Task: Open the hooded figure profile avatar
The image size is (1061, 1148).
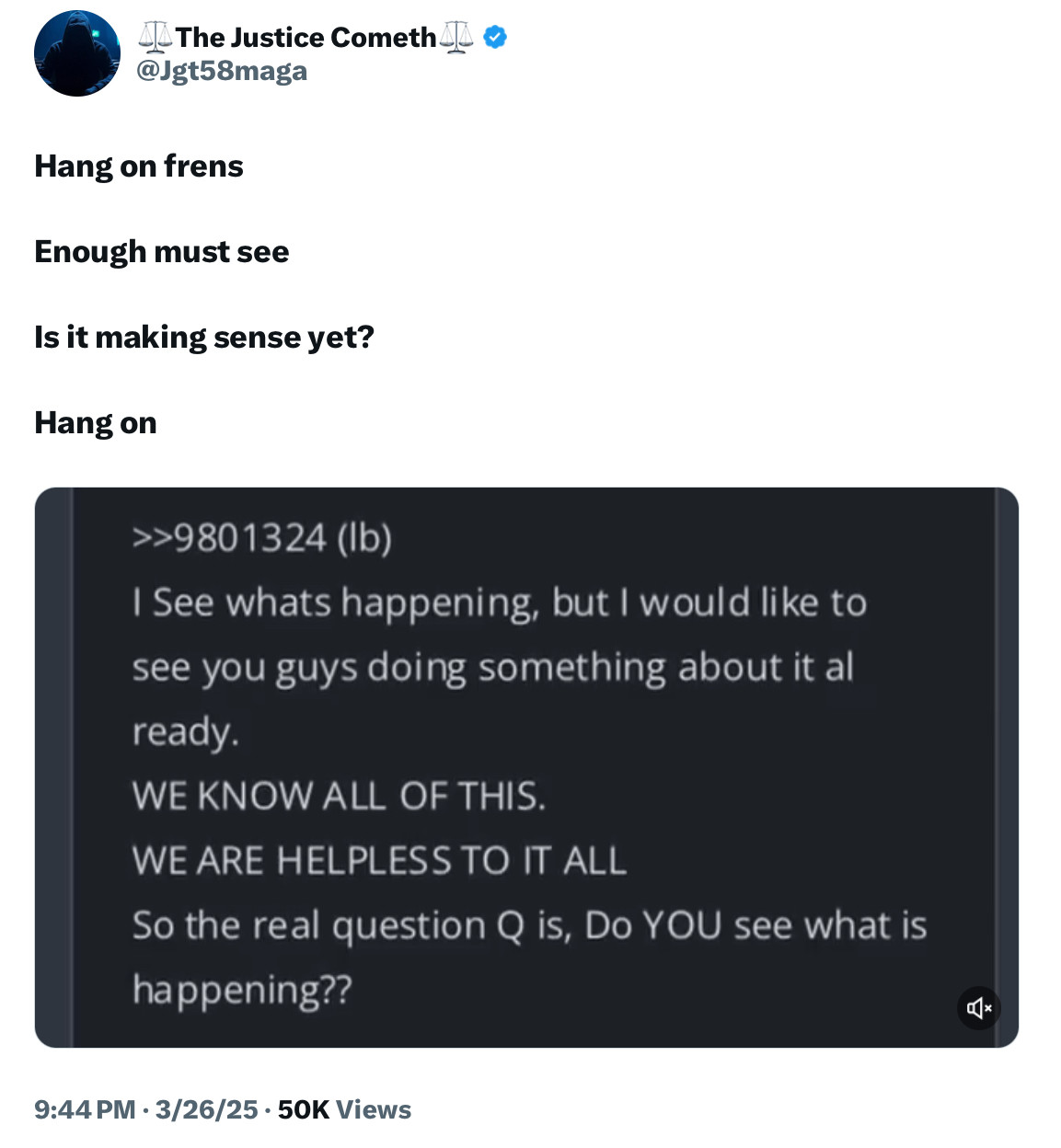Action: click(77, 53)
